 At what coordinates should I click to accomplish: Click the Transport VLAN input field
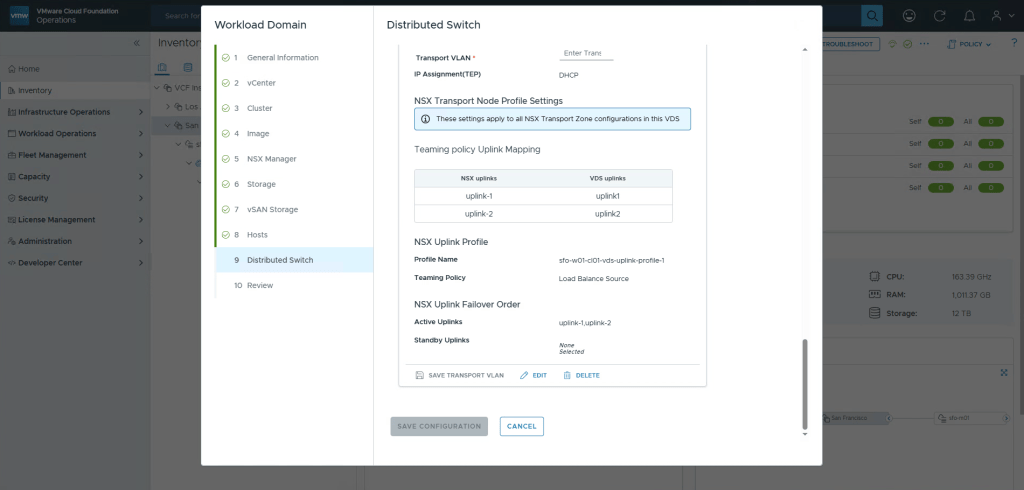(585, 53)
